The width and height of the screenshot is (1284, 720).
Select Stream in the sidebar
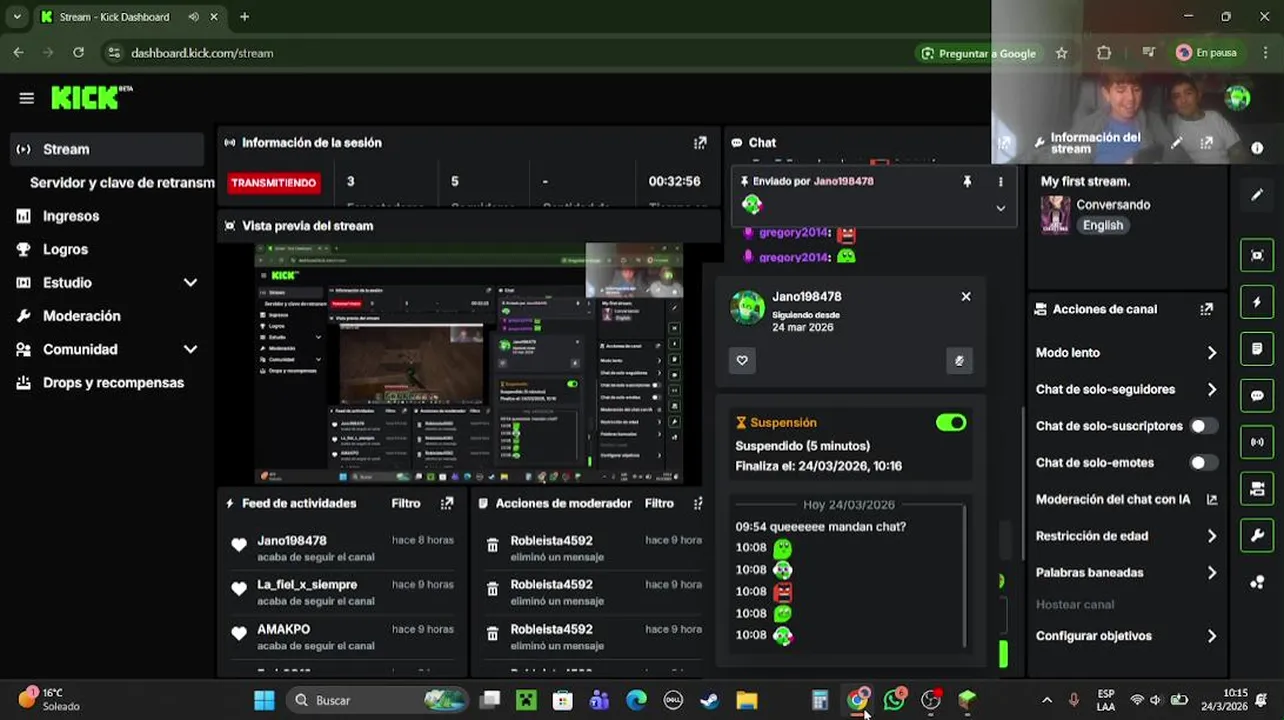pyautogui.click(x=106, y=149)
